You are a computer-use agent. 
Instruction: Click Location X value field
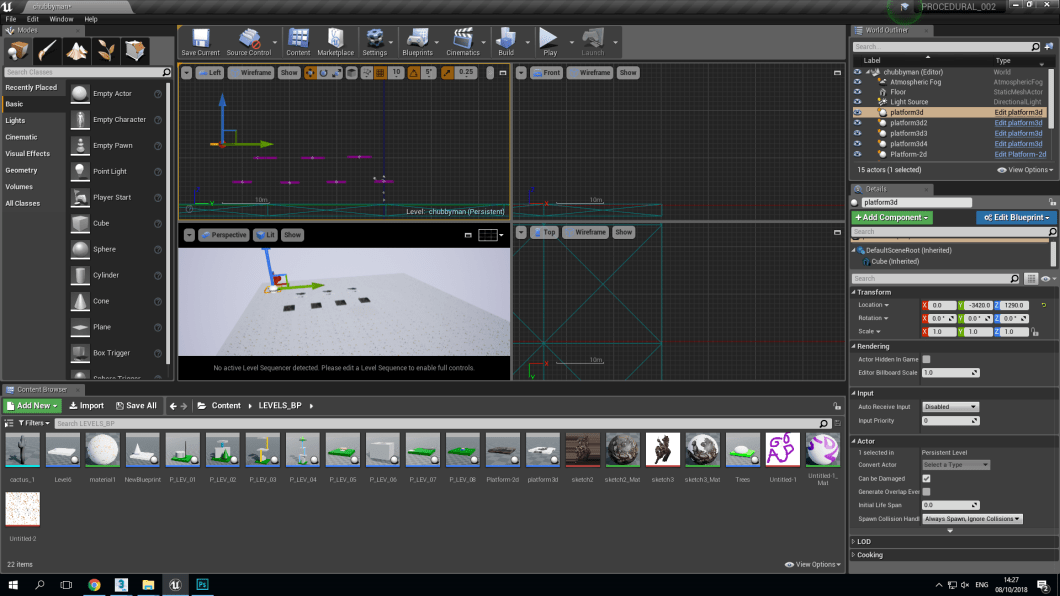(942, 305)
